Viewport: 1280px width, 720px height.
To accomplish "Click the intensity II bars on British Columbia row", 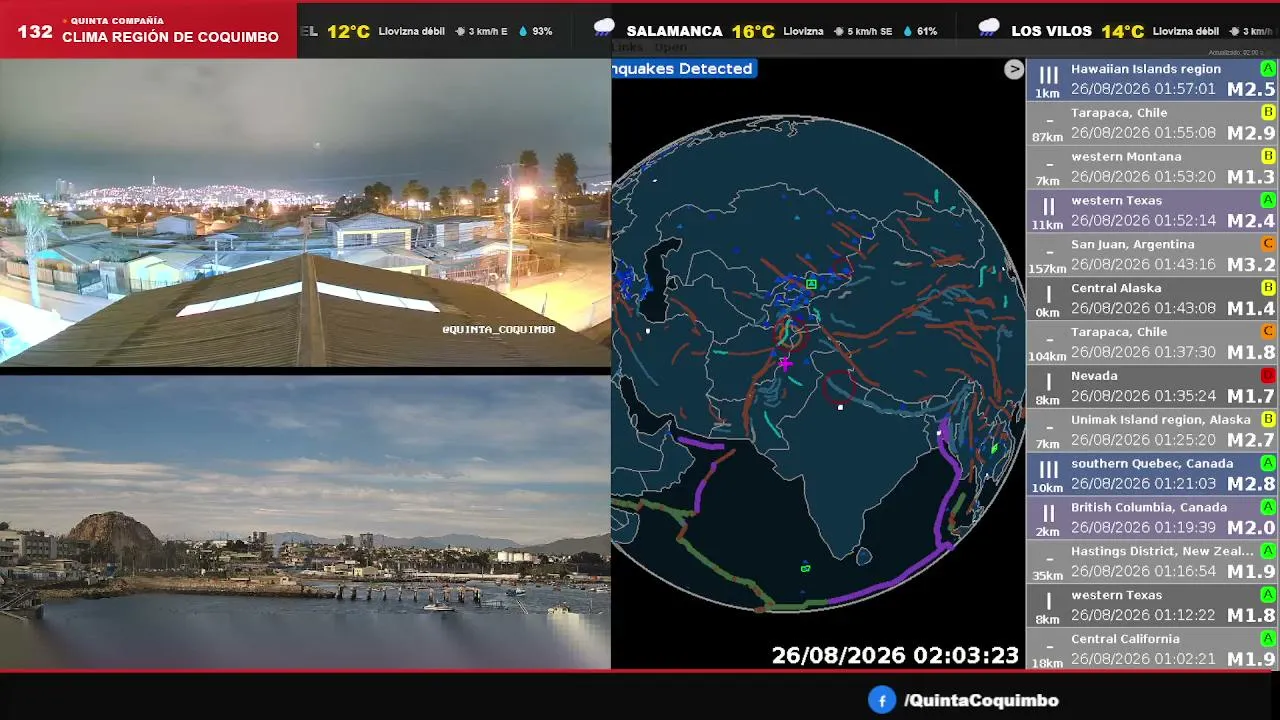I will (x=1048, y=514).
